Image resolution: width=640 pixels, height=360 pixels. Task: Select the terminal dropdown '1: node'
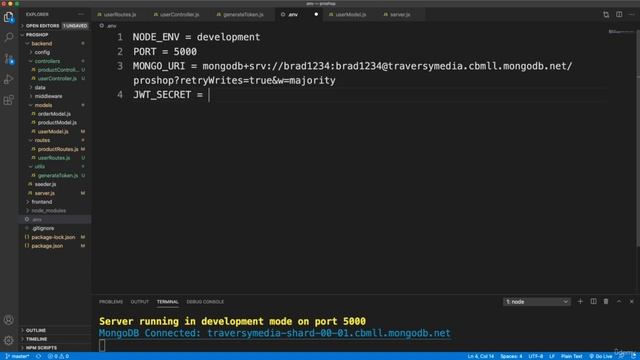pos(536,302)
